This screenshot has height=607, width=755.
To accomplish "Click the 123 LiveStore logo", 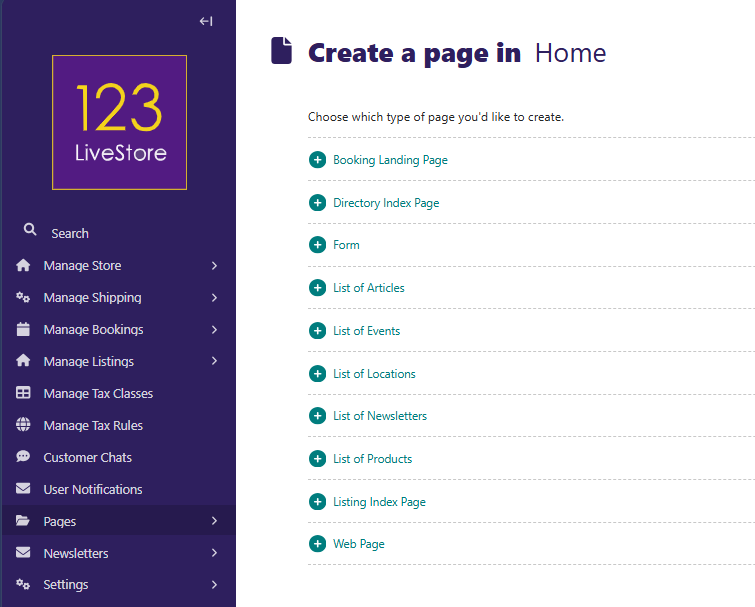I will coord(119,122).
